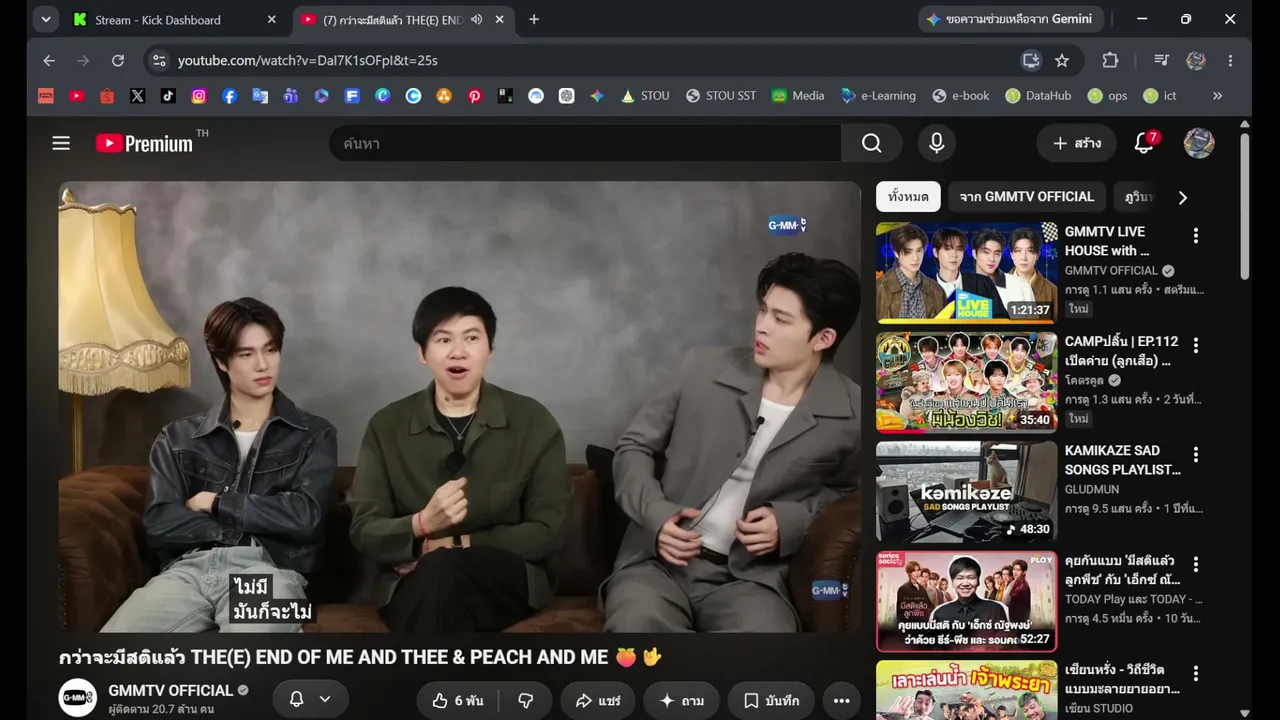Click the YouTube search input field
The image size is (1280, 720).
(585, 143)
